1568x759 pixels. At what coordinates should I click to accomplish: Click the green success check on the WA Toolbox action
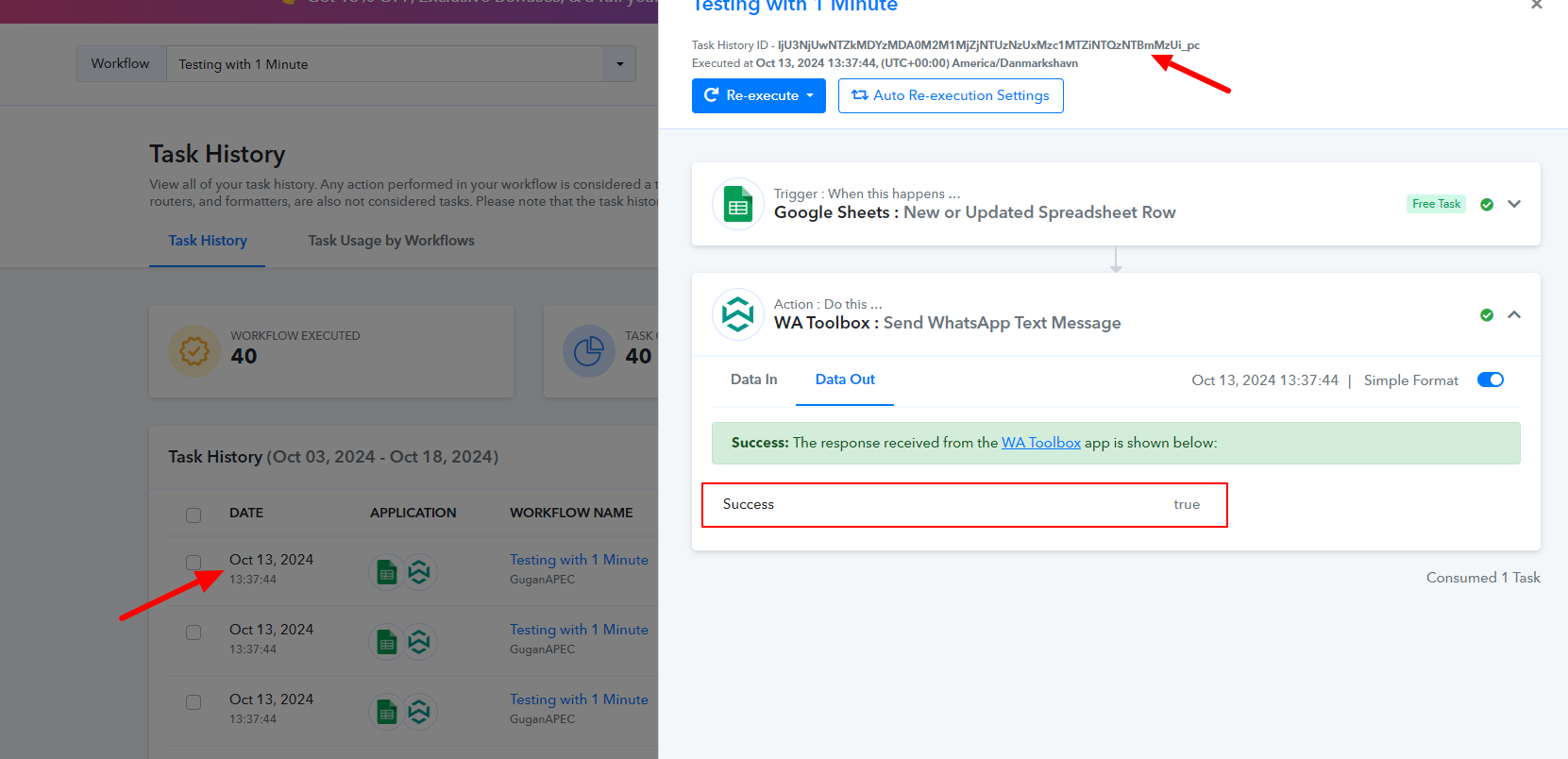pyautogui.click(x=1487, y=314)
